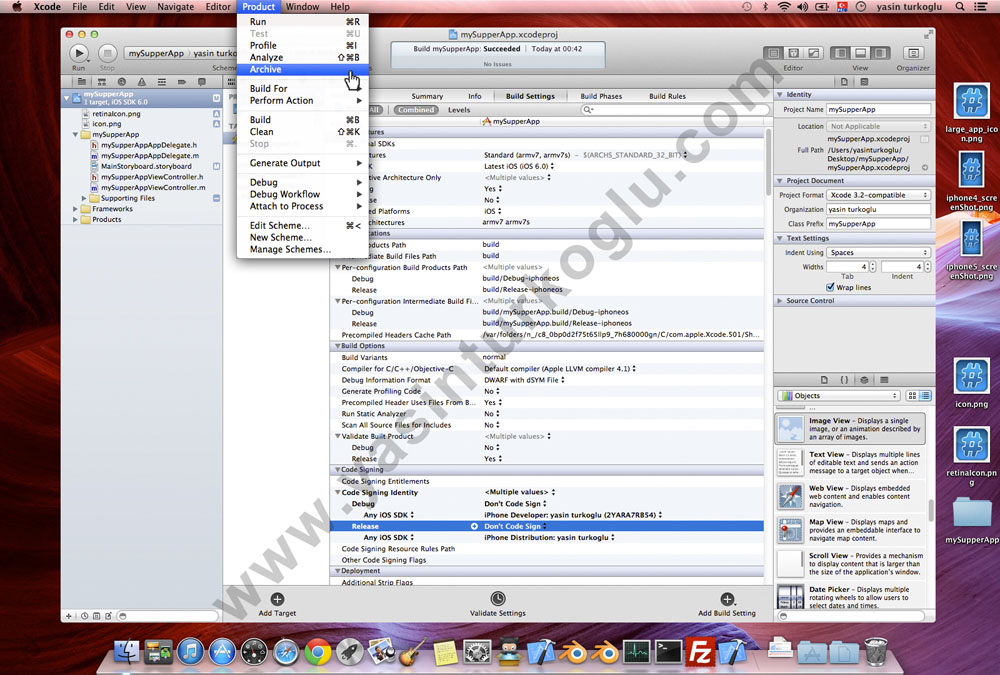The image size is (1000, 675).
Task: Open the Media library icon
Action: [884, 380]
